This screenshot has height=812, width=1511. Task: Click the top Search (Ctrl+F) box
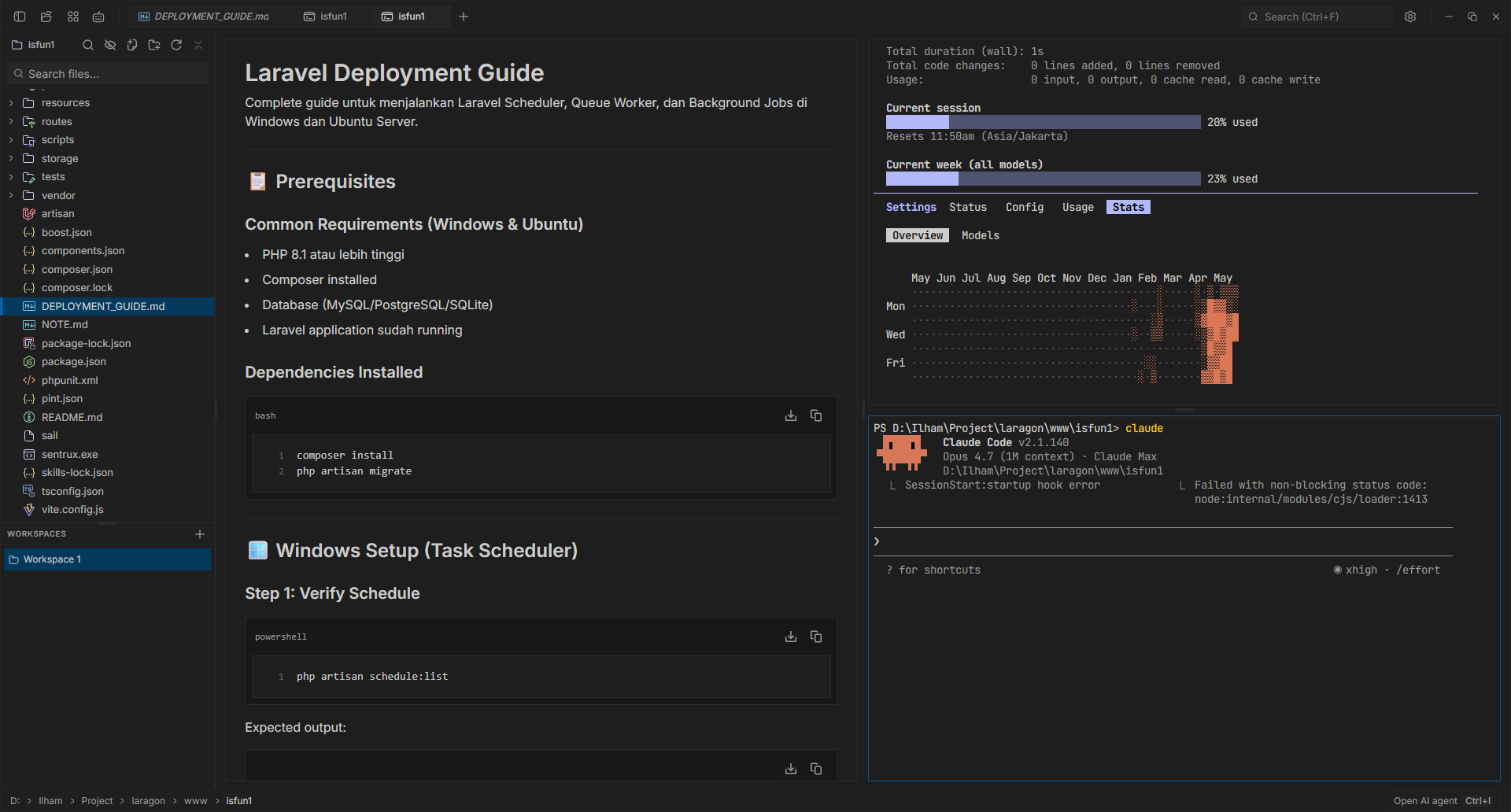click(1317, 17)
